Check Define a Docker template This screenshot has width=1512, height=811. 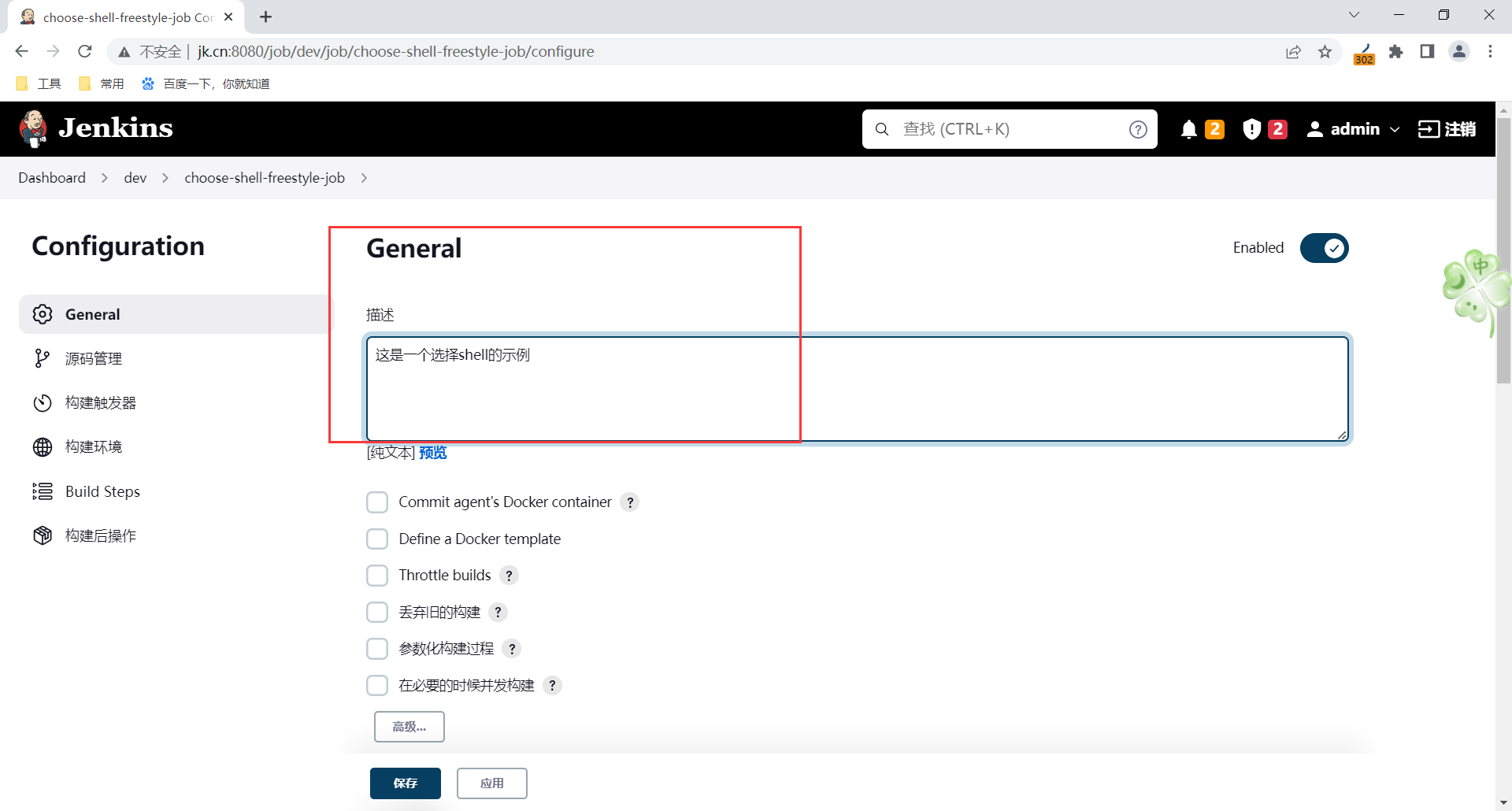tap(377, 539)
